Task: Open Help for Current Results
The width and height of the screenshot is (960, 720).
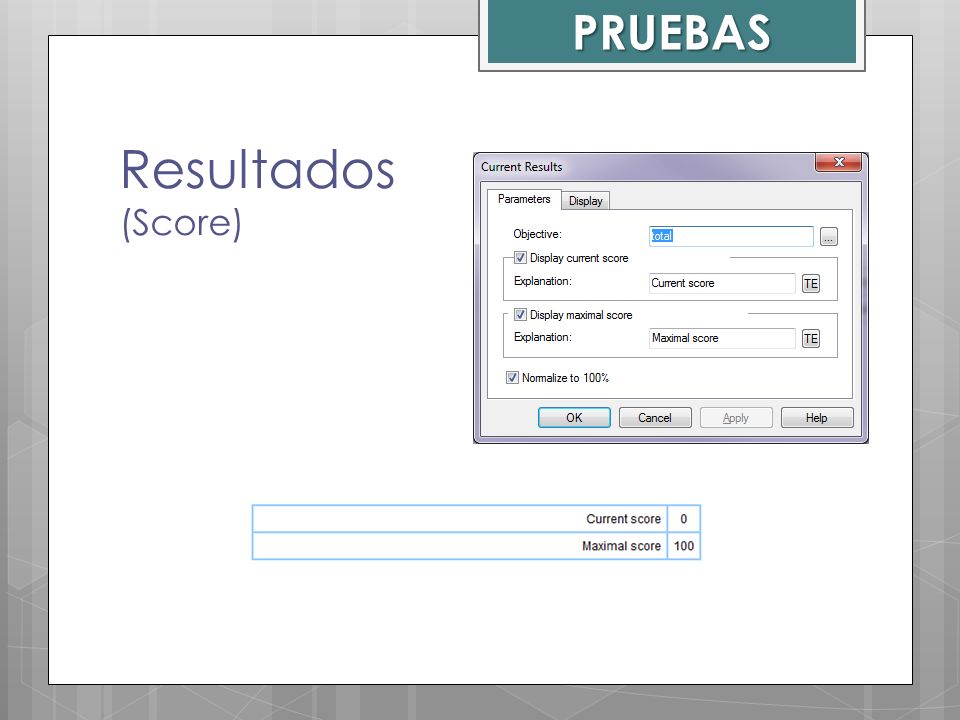Action: pos(817,418)
